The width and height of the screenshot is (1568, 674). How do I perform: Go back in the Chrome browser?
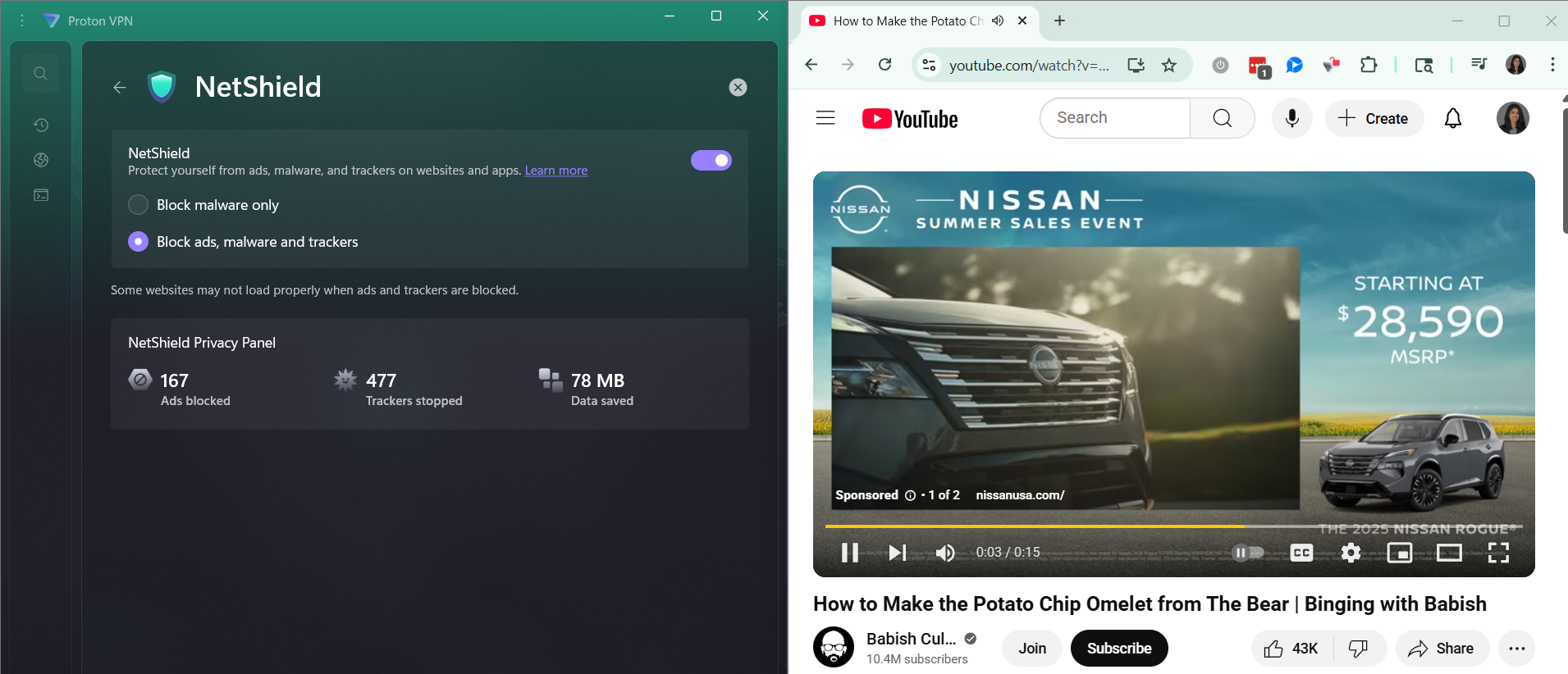(x=811, y=65)
